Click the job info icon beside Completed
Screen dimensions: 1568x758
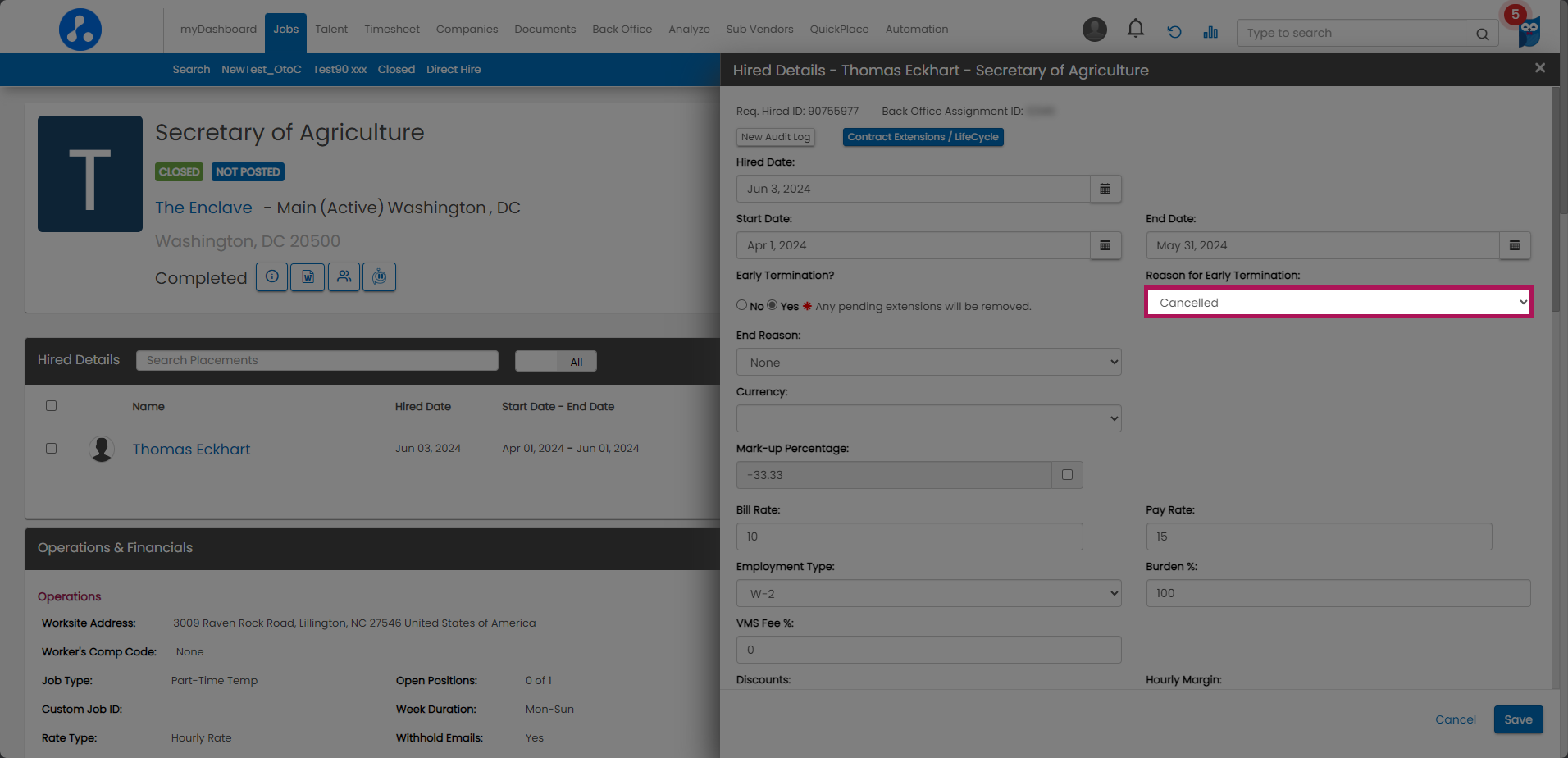point(271,277)
